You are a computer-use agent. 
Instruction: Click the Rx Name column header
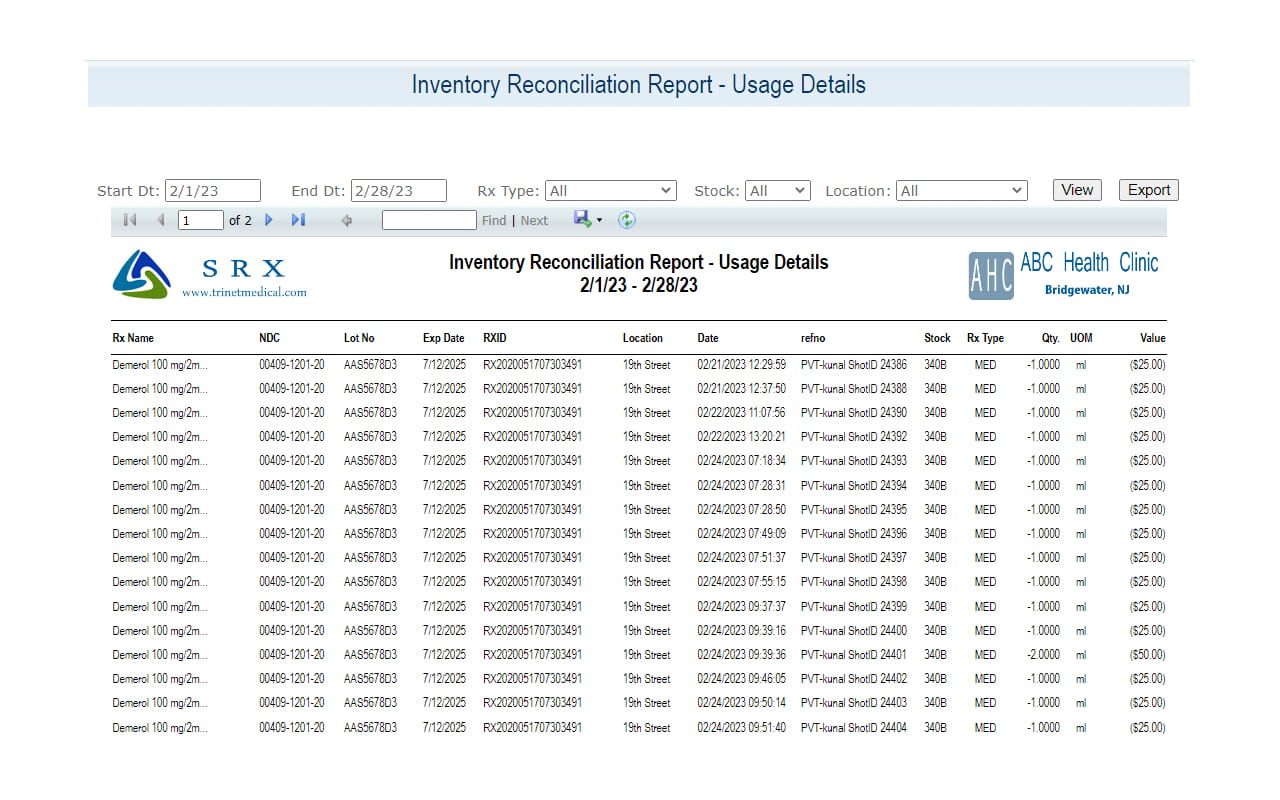pyautogui.click(x=133, y=338)
